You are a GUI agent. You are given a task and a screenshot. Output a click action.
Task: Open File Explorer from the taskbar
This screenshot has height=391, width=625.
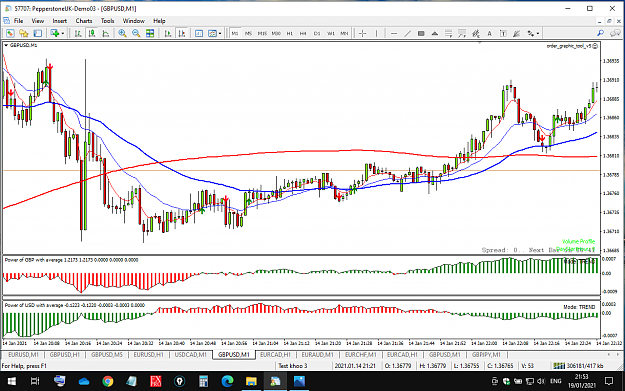click(x=251, y=381)
